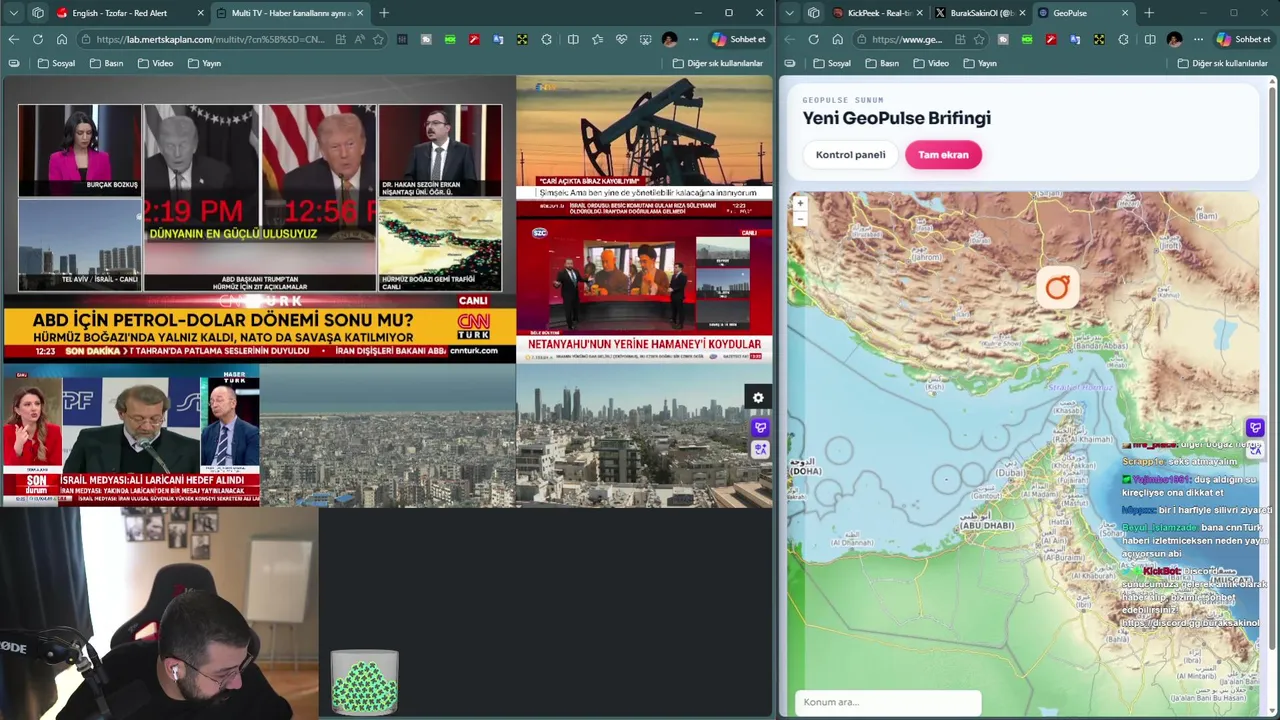This screenshot has height=720, width=1280.
Task: Click the red extension icon in Multi TV toolbar
Action: pyautogui.click(x=474, y=39)
